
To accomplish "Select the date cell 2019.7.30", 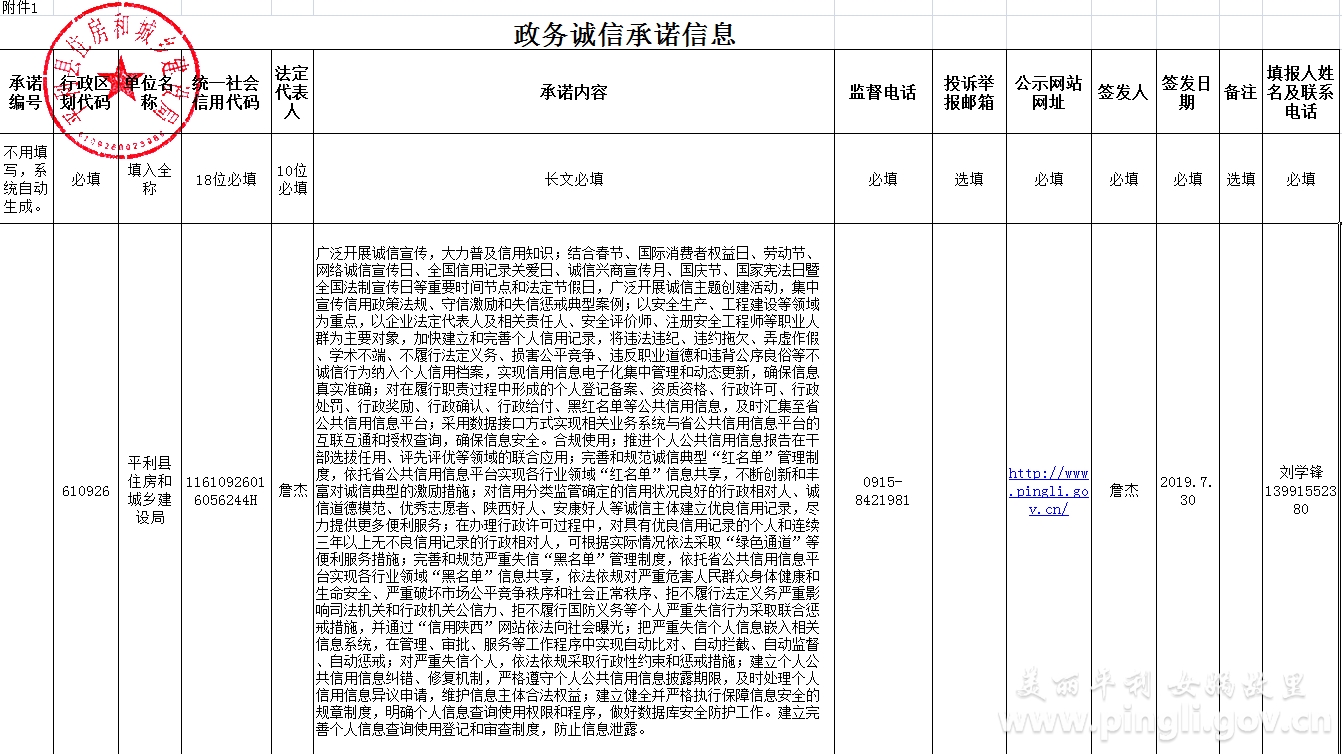I will point(1187,491).
